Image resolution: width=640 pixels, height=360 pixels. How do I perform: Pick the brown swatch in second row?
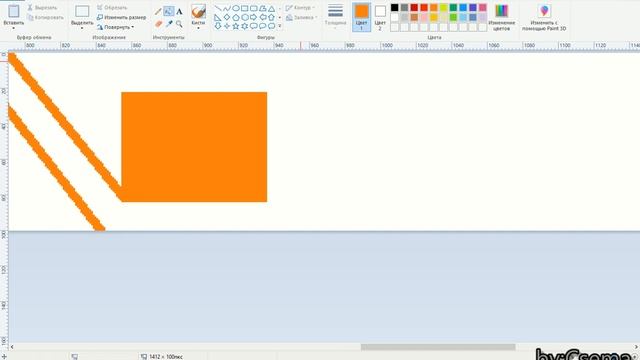click(x=414, y=18)
